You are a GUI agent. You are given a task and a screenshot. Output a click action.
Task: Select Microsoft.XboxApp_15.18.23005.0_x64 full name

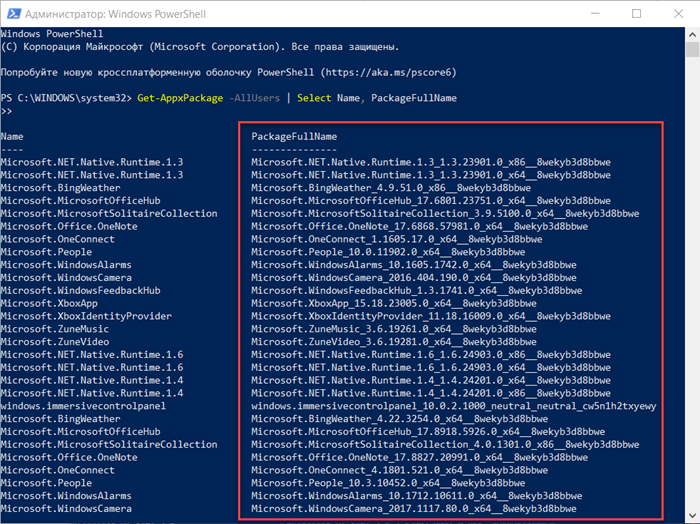tap(394, 304)
